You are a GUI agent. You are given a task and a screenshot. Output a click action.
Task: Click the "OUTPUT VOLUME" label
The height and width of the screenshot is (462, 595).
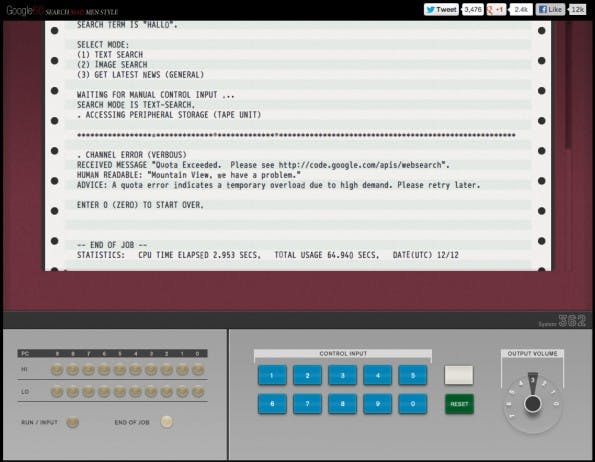coord(532,354)
